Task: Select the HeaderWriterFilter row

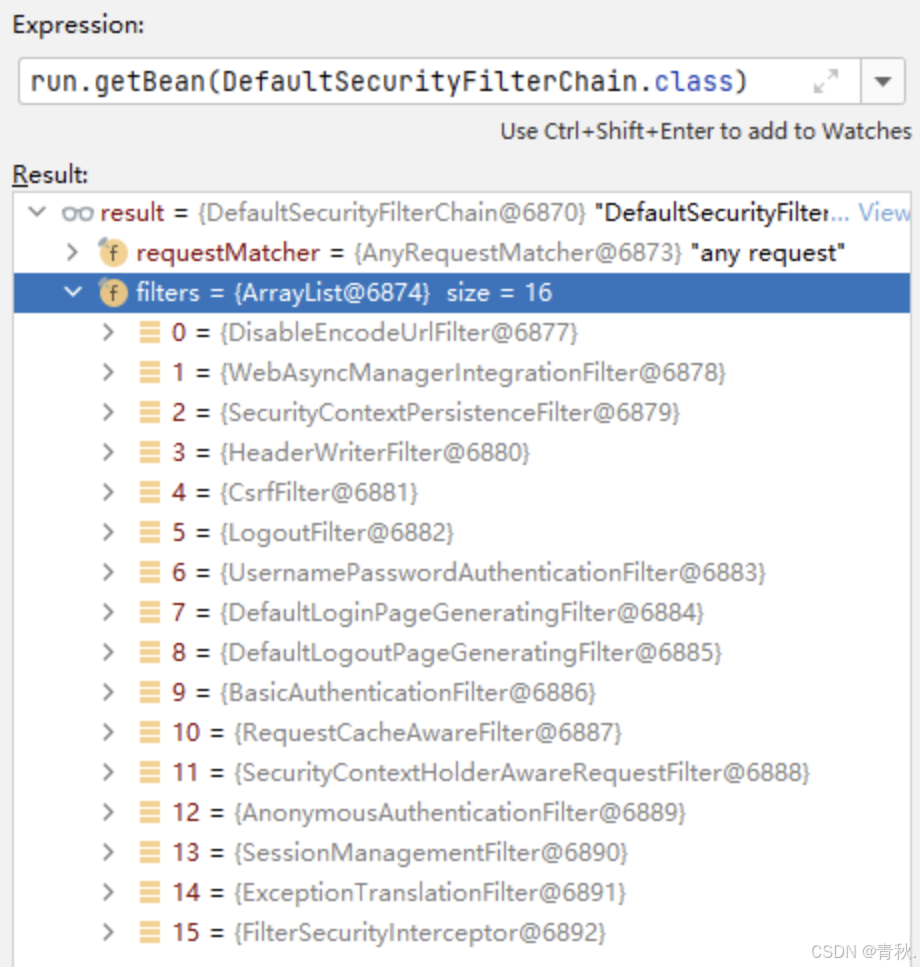Action: click(375, 453)
